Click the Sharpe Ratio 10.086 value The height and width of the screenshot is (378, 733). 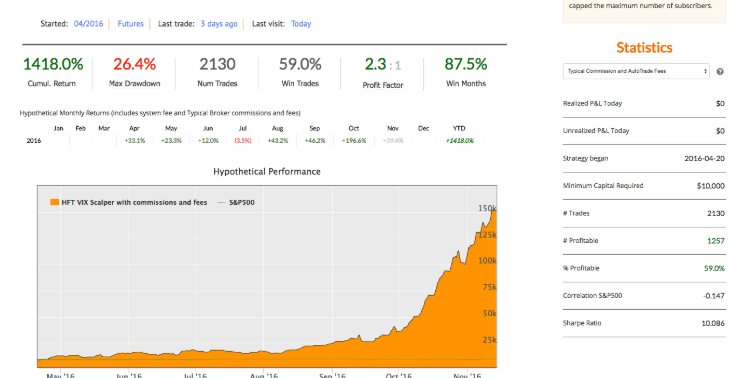tap(713, 323)
